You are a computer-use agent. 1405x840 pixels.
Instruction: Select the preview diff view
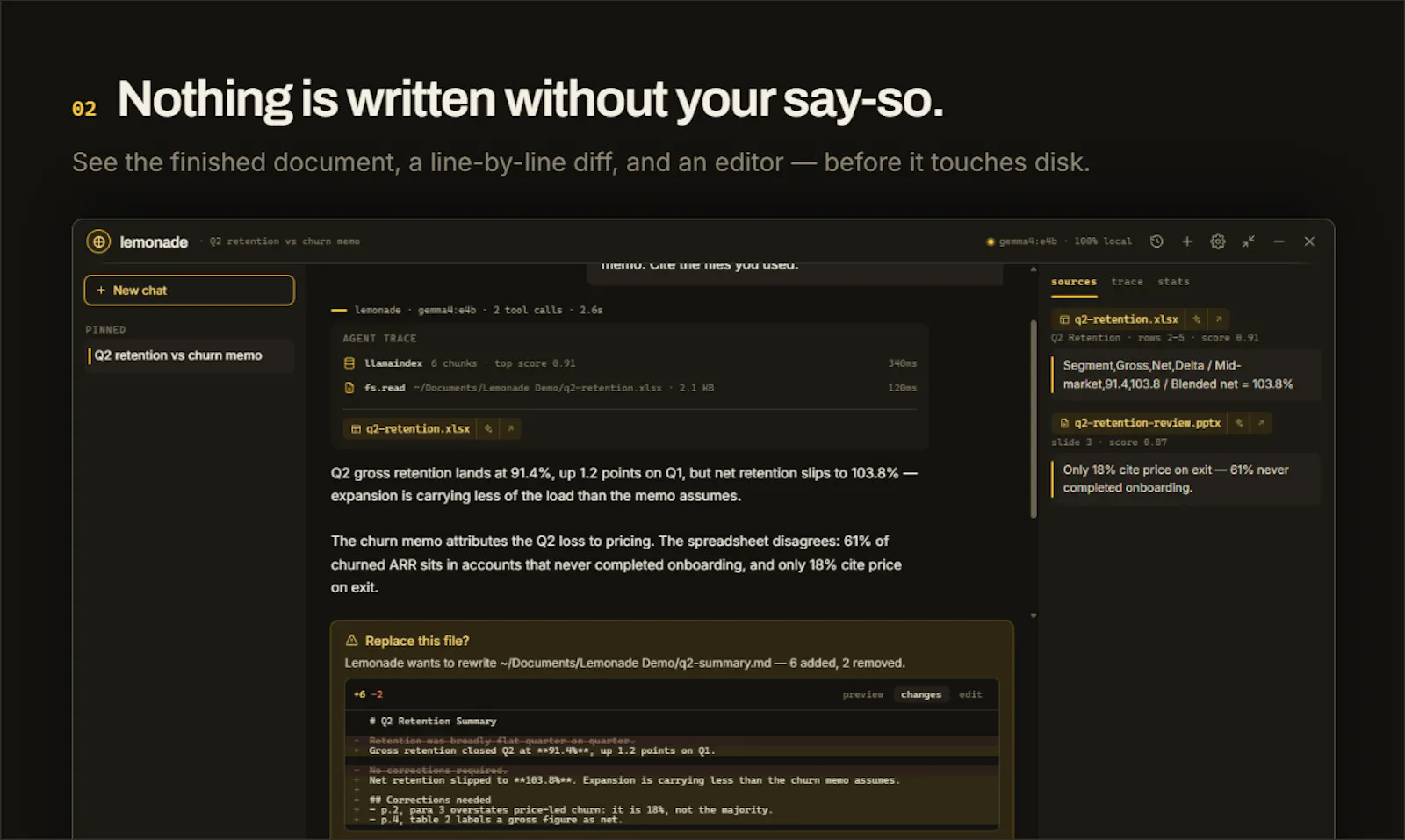coord(863,694)
